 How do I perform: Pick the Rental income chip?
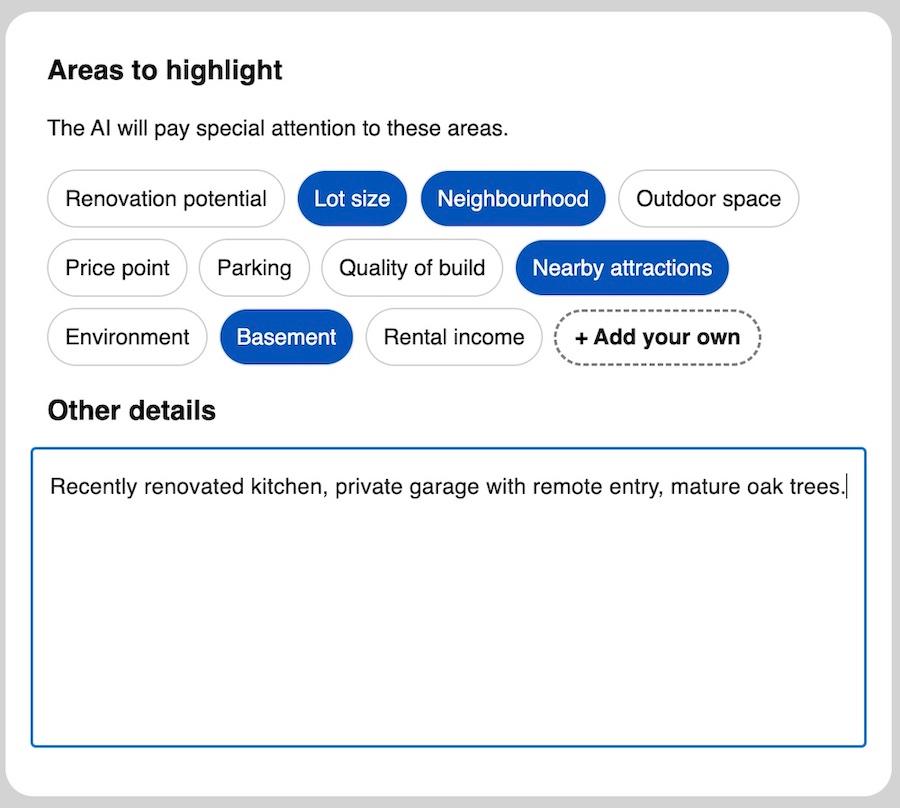tap(453, 337)
